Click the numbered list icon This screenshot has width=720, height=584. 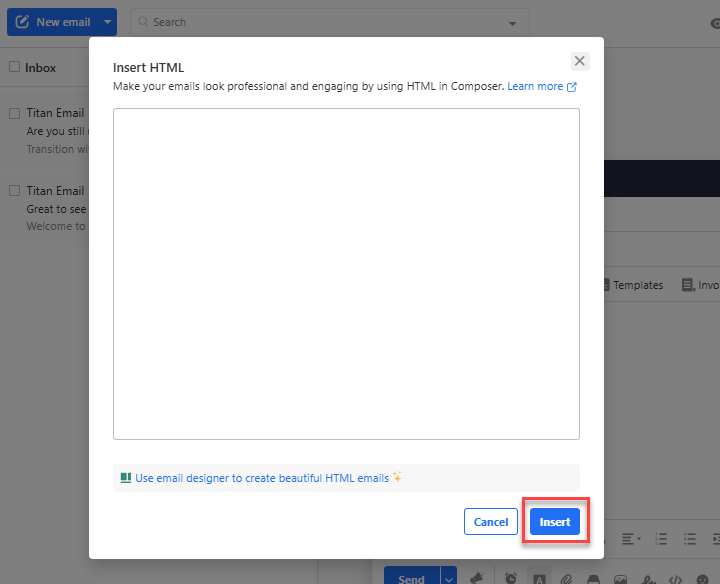pyautogui.click(x=661, y=539)
